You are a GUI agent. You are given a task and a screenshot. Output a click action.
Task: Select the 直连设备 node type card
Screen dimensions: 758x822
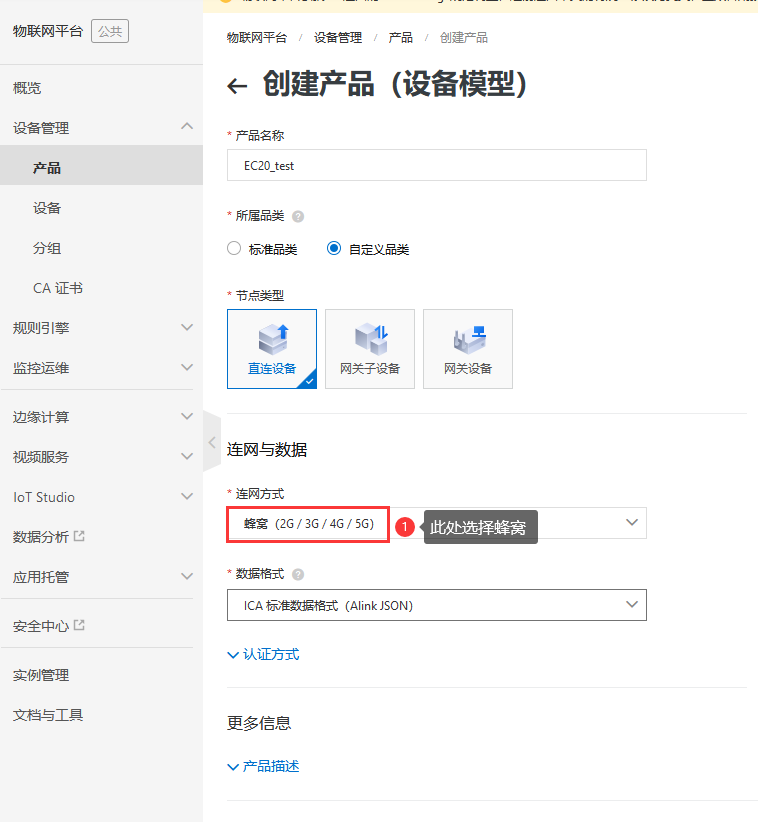click(272, 349)
